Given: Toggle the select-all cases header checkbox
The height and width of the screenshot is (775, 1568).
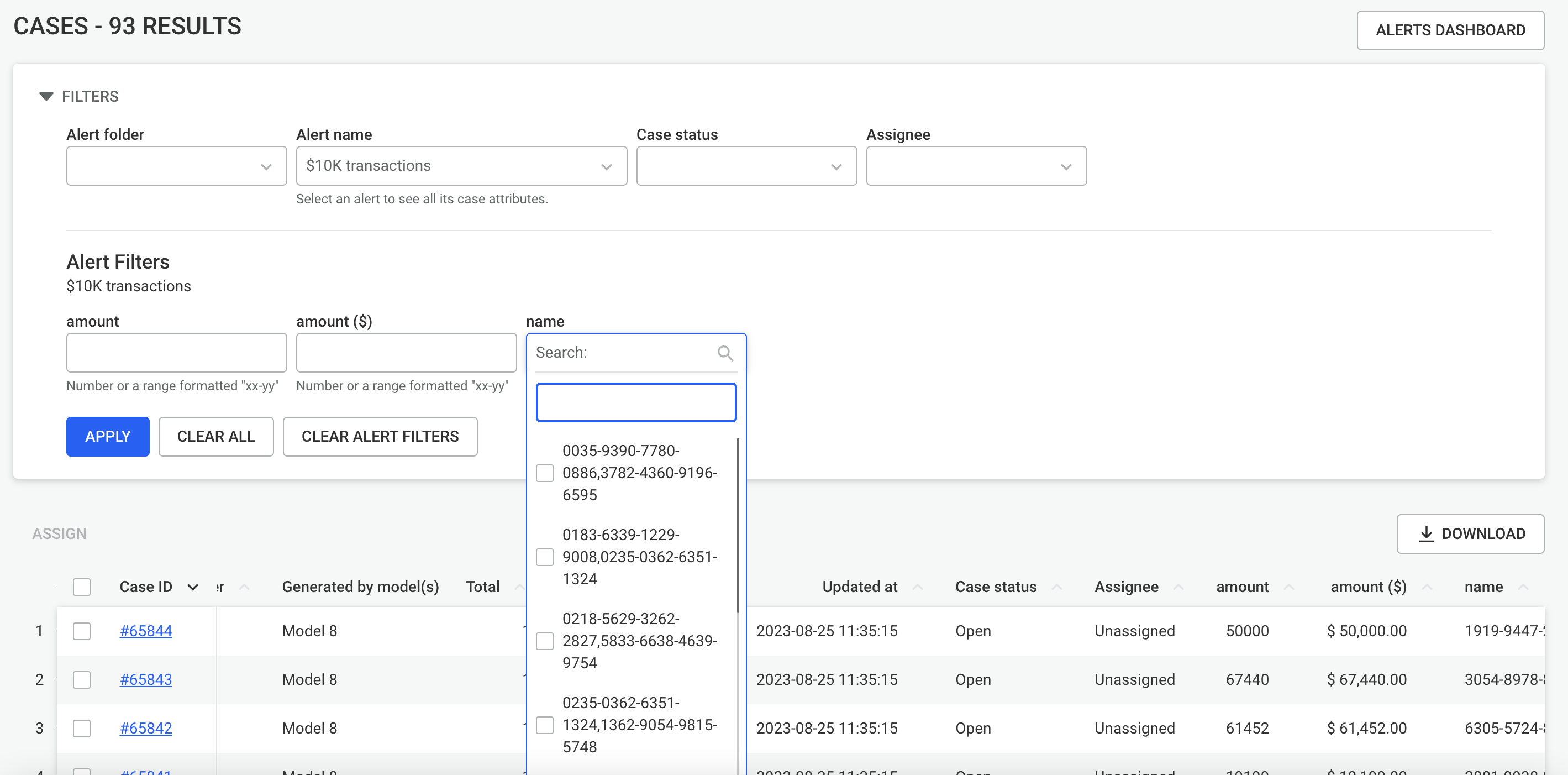Looking at the screenshot, I should (x=82, y=587).
